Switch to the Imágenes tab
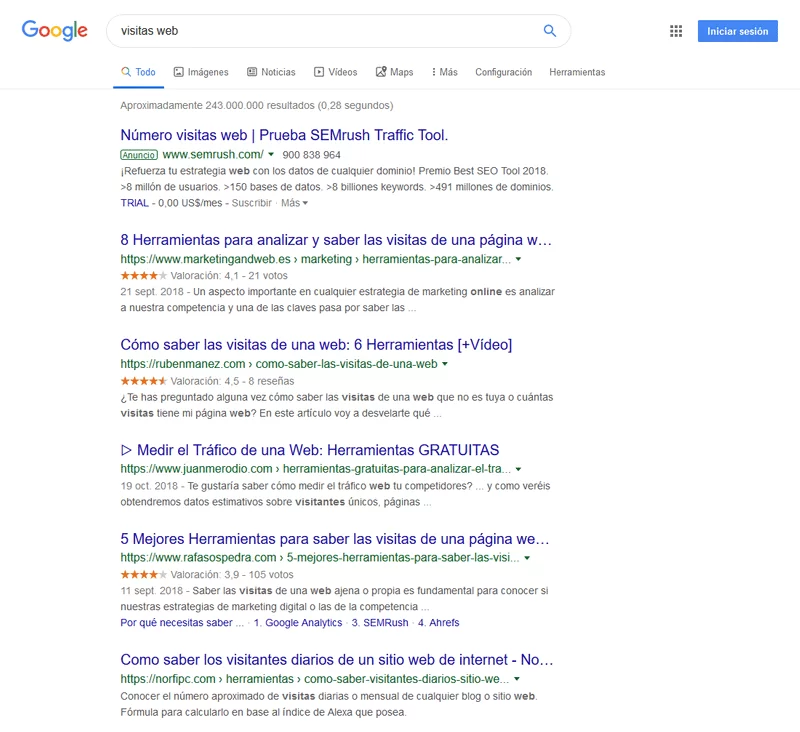This screenshot has width=800, height=732. [x=201, y=72]
